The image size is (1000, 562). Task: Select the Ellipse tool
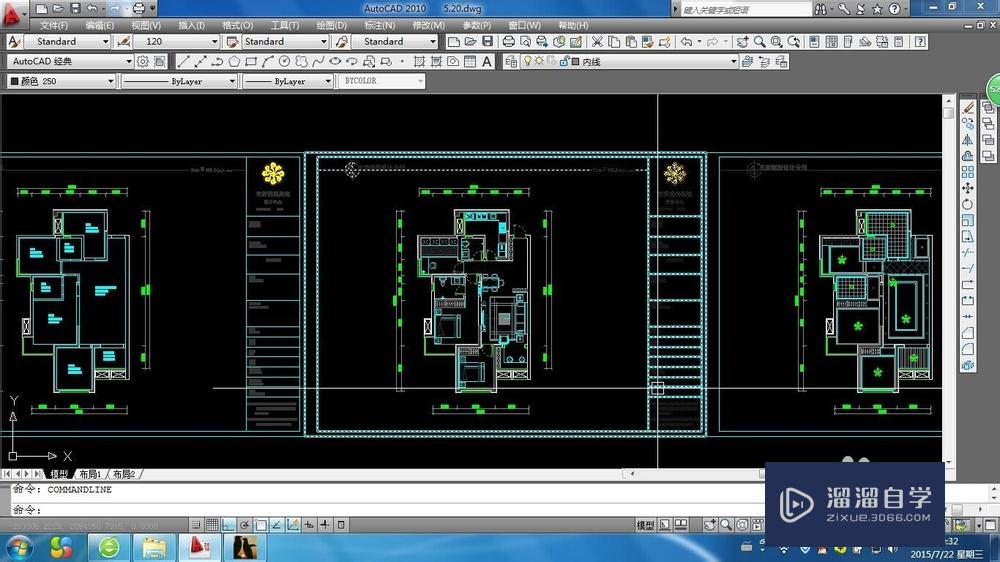335,61
